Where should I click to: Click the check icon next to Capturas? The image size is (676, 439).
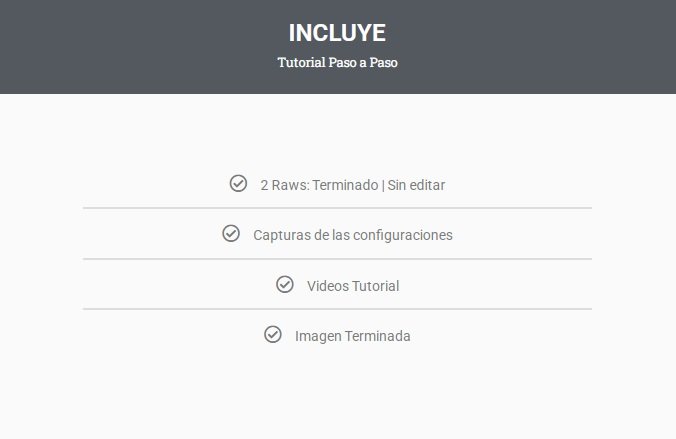pos(231,233)
